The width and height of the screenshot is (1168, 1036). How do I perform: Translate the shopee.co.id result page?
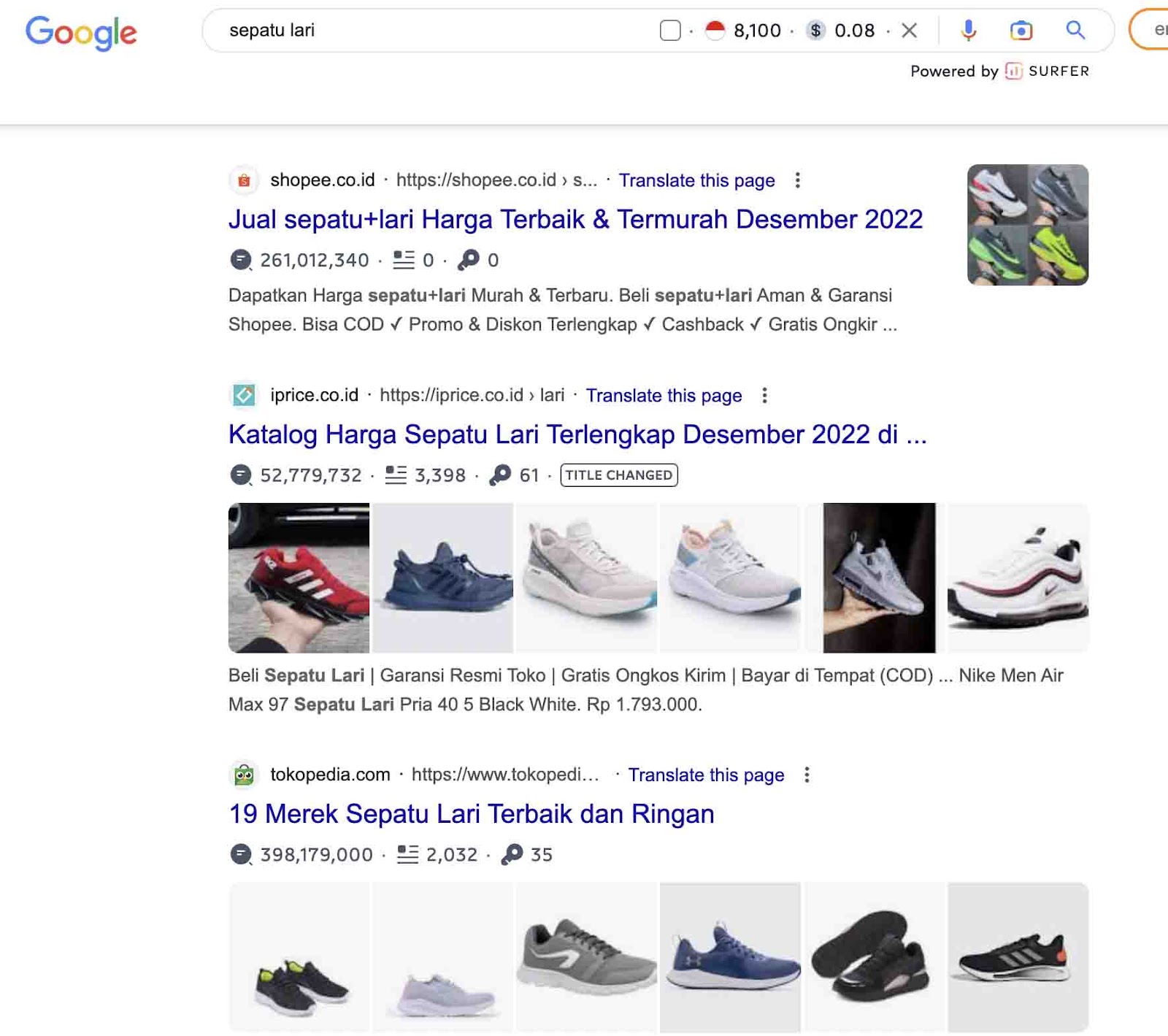pyautogui.click(x=697, y=180)
